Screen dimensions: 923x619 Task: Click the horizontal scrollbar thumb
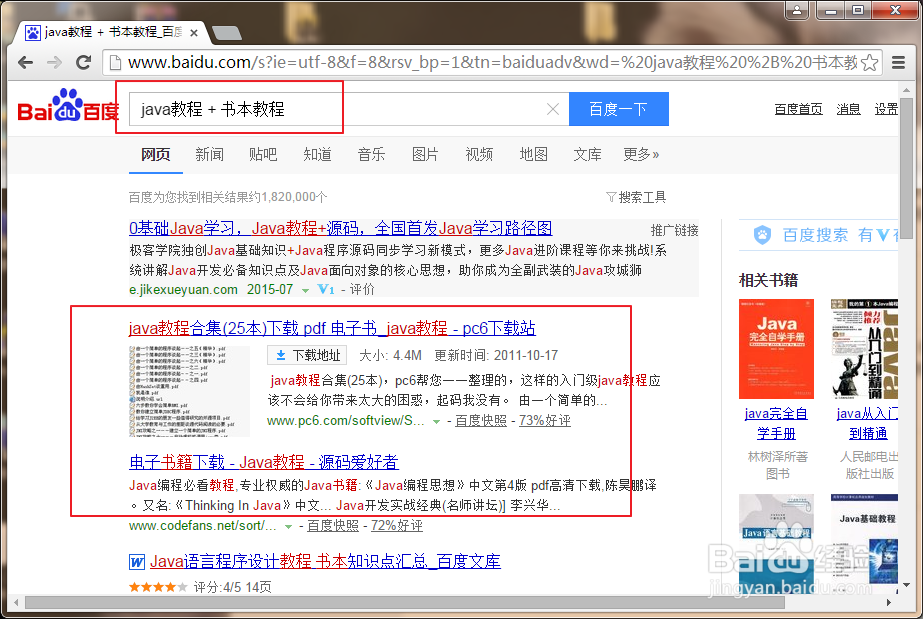[x=404, y=603]
